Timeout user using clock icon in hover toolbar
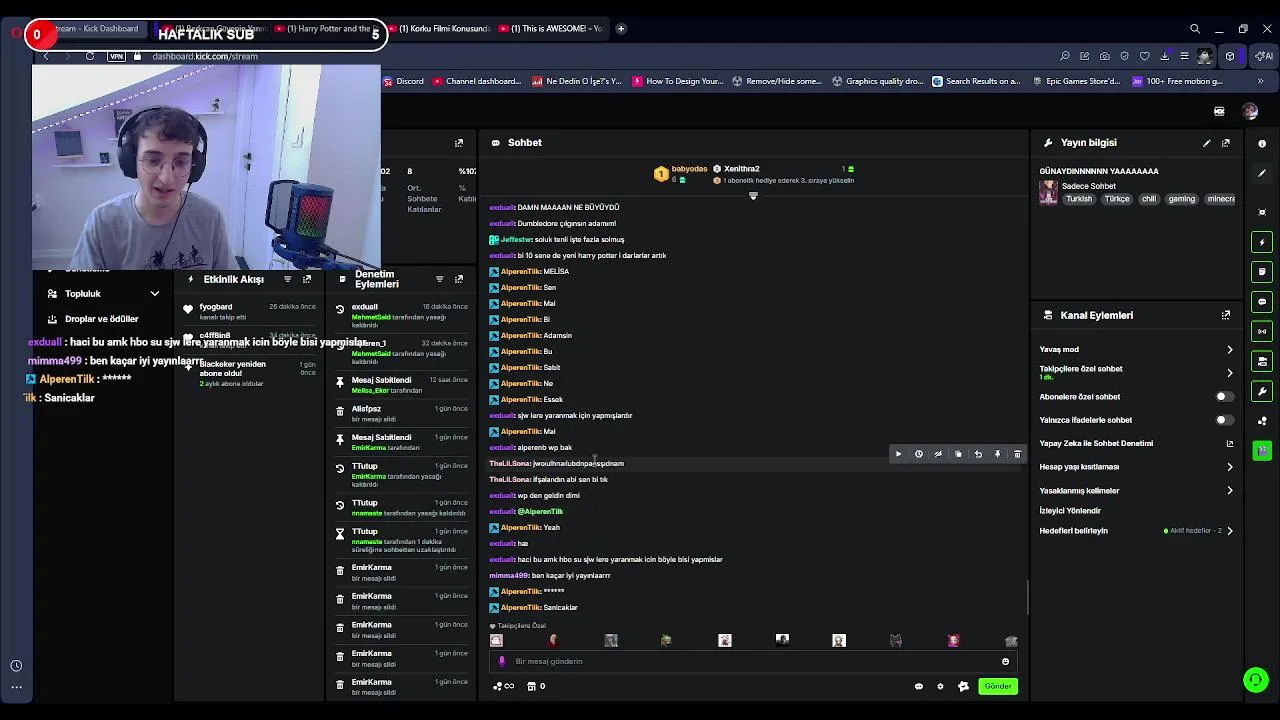 (x=918, y=454)
